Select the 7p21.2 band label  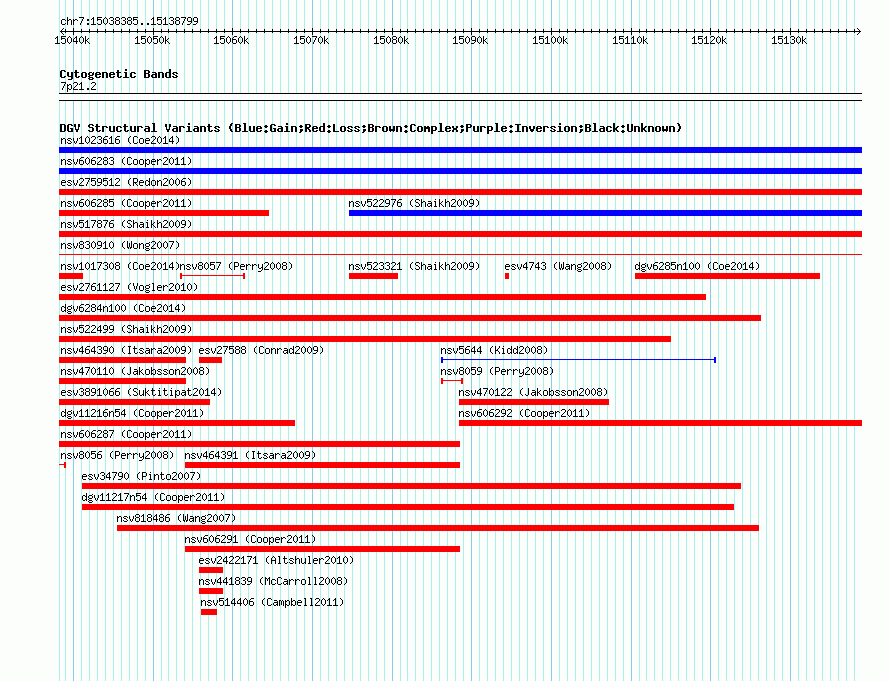pos(78,86)
